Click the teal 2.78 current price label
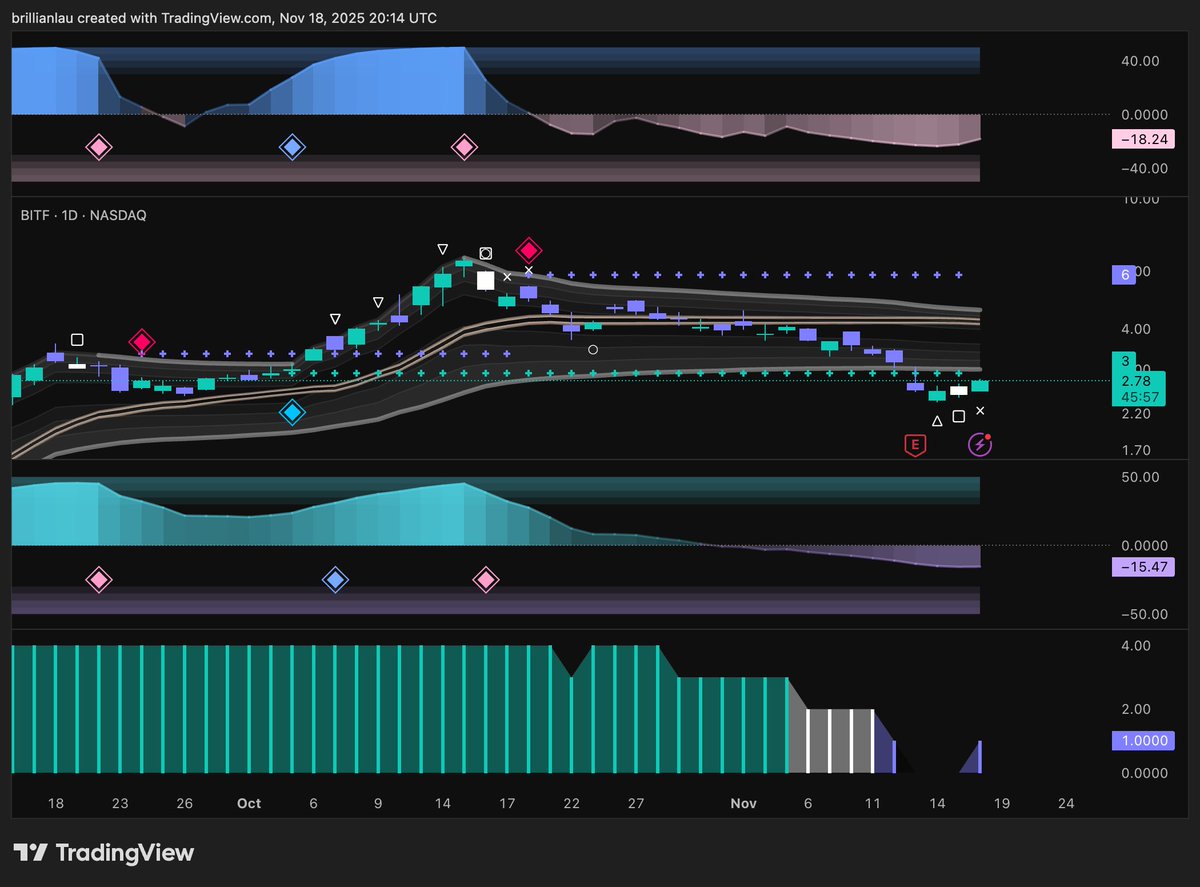This screenshot has height=887, width=1200. [x=1135, y=381]
